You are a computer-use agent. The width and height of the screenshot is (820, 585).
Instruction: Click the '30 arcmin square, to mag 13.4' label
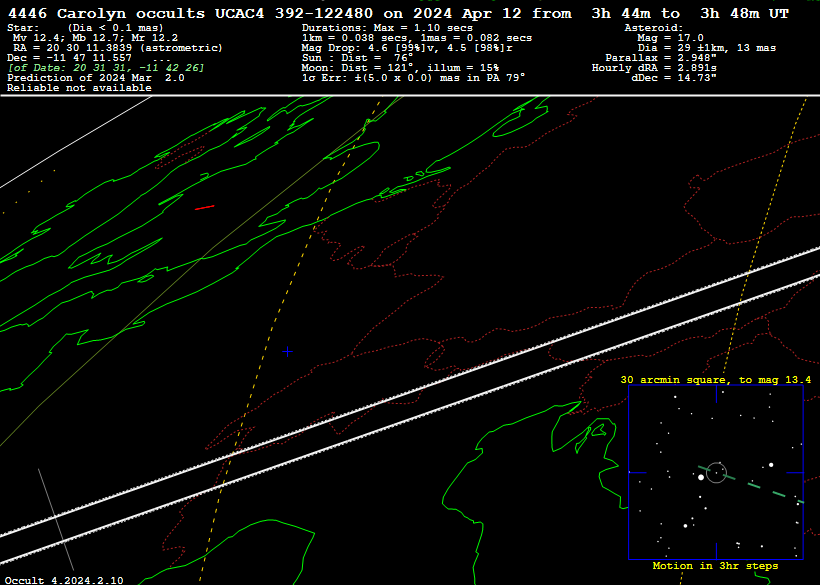coord(716,380)
